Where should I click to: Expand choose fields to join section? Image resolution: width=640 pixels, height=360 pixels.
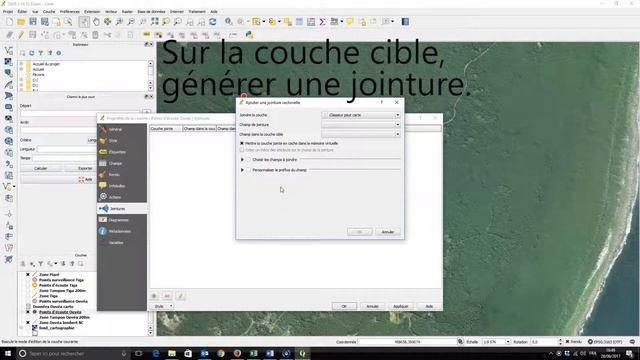coord(242,160)
